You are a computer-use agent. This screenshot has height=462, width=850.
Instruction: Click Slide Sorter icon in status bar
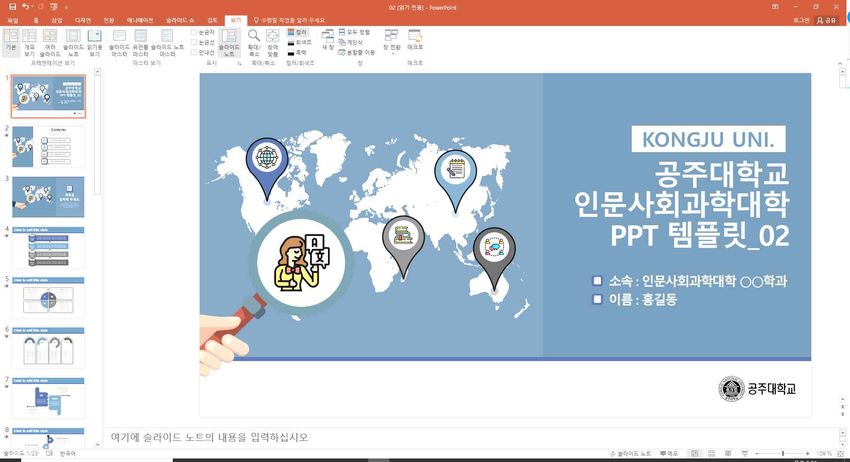pyautogui.click(x=711, y=453)
